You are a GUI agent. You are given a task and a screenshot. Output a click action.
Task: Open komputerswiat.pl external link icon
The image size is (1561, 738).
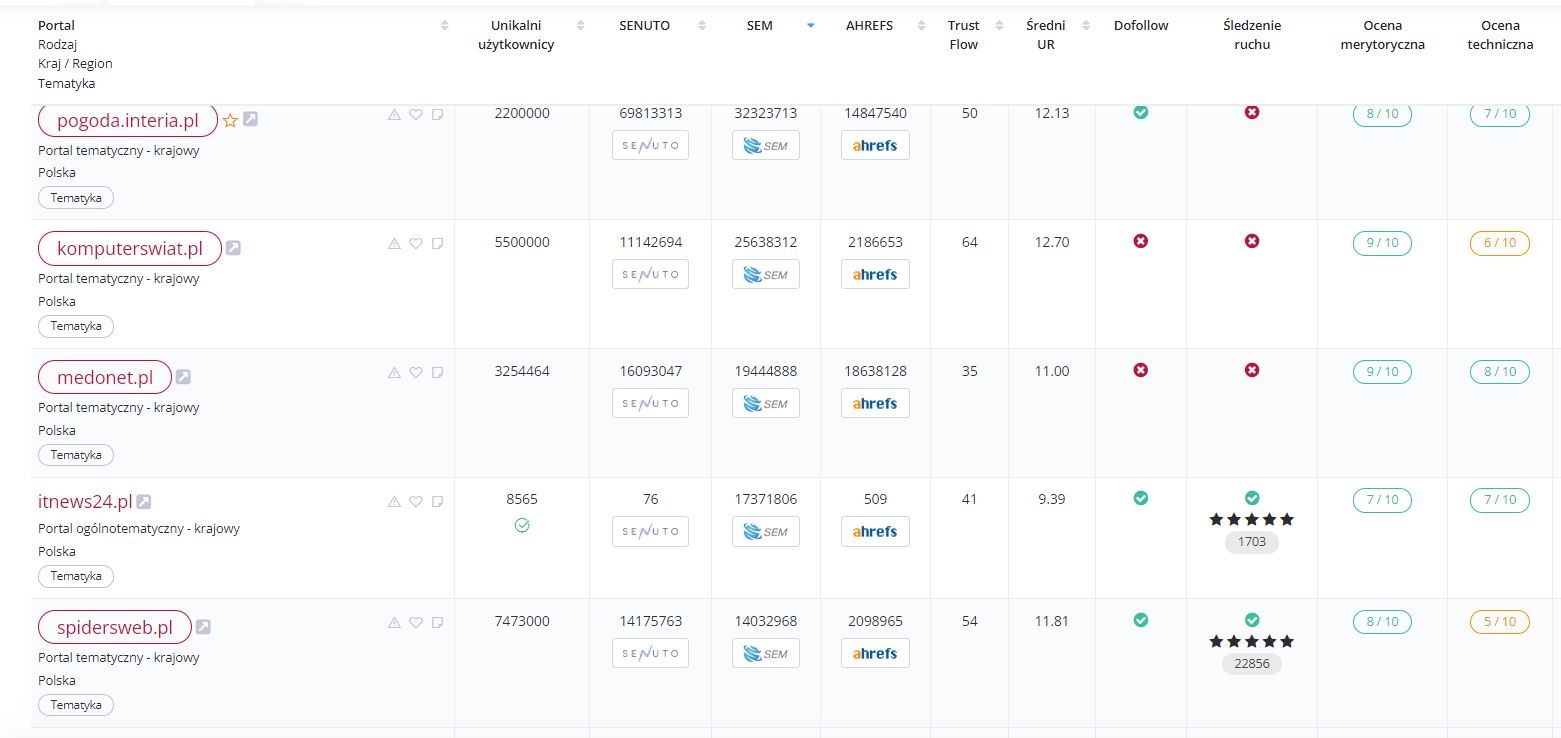pos(232,248)
